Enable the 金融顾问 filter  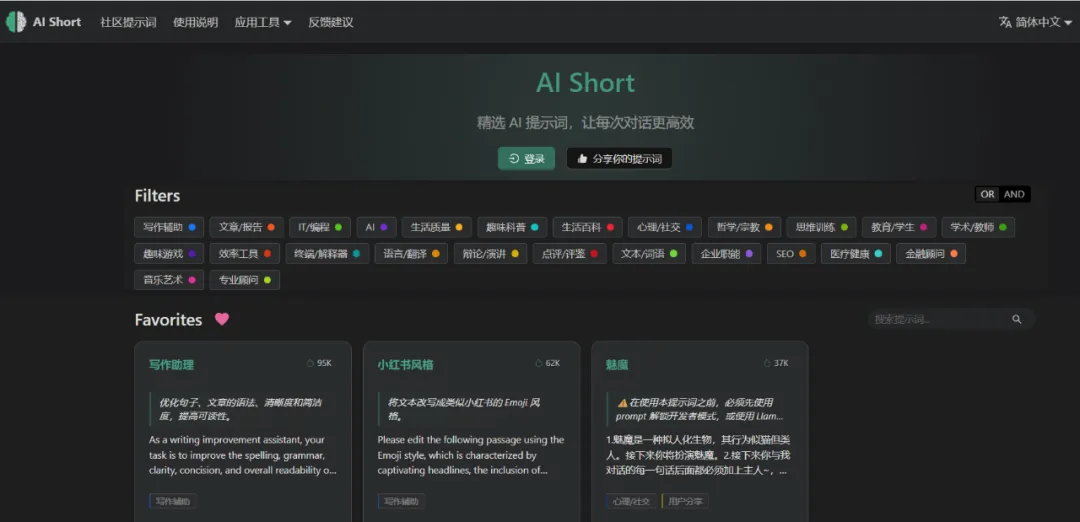pos(931,253)
